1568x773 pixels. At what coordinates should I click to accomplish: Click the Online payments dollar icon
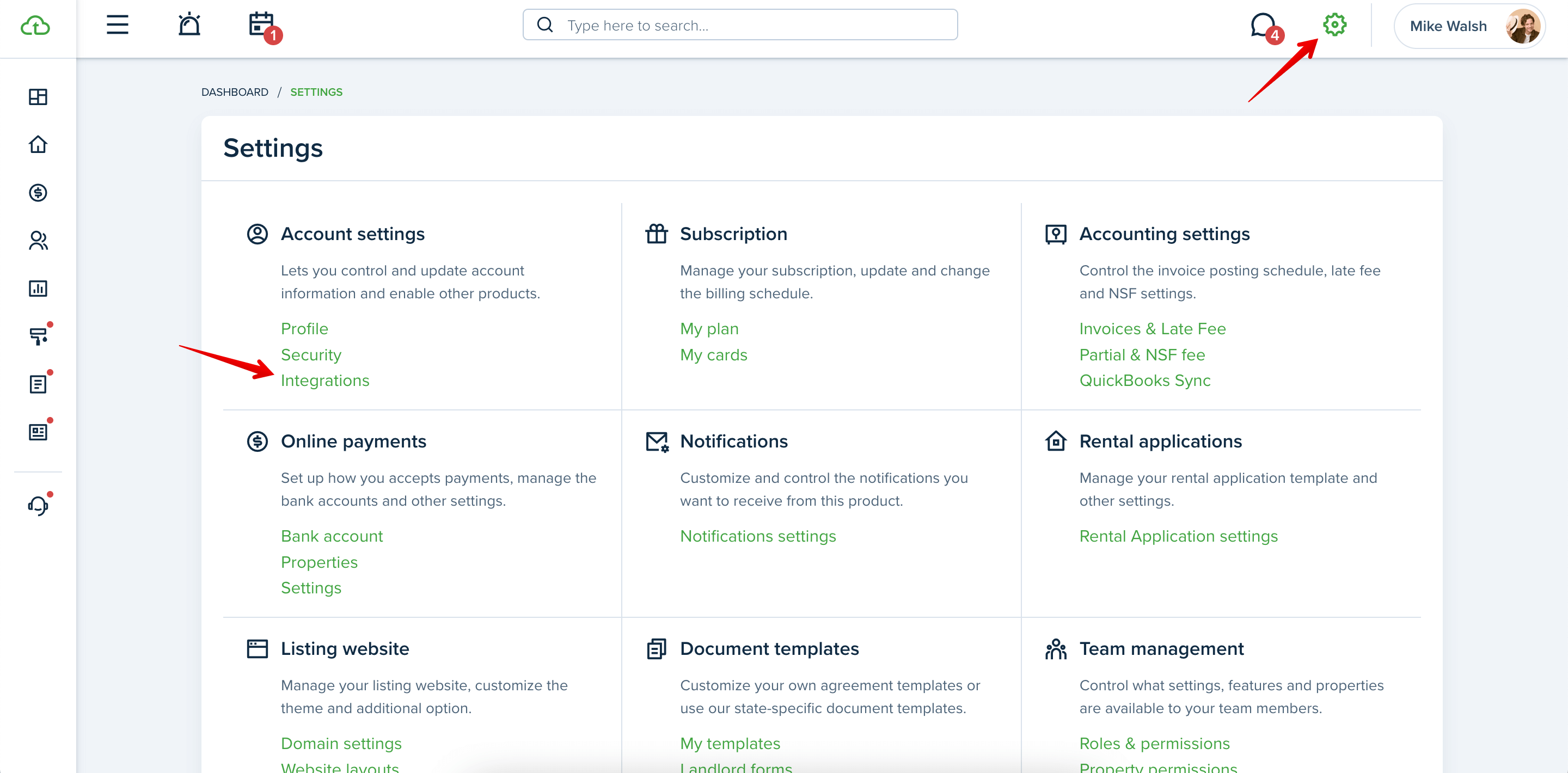(x=257, y=441)
